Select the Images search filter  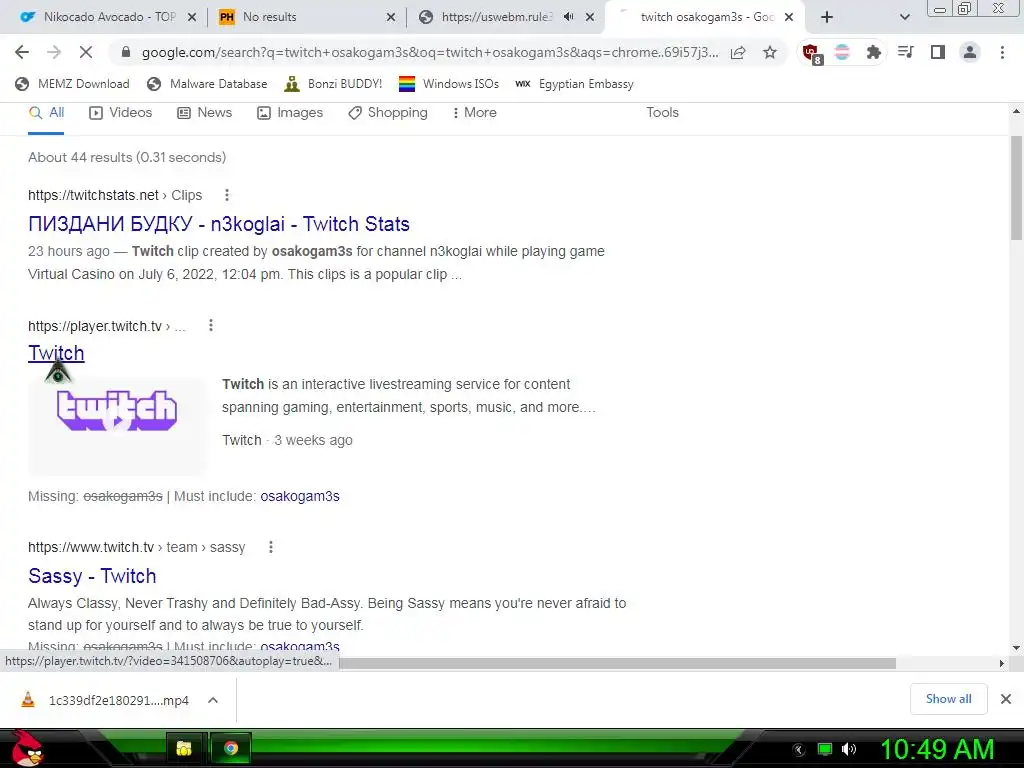[290, 112]
